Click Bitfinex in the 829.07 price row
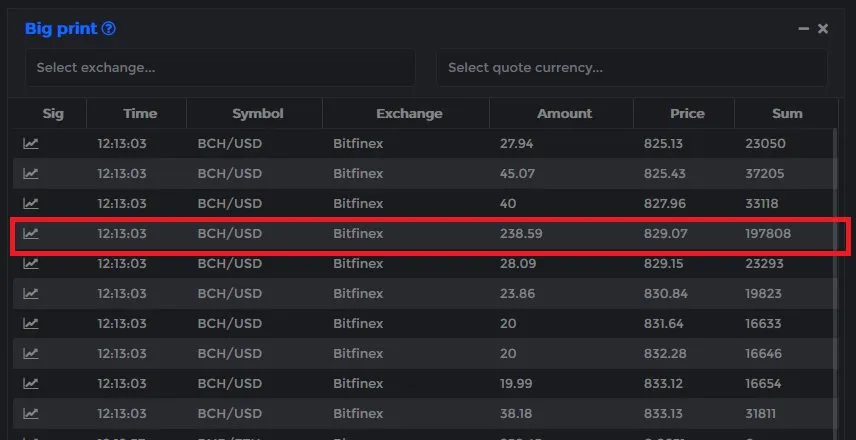This screenshot has height=440, width=856. [x=358, y=234]
